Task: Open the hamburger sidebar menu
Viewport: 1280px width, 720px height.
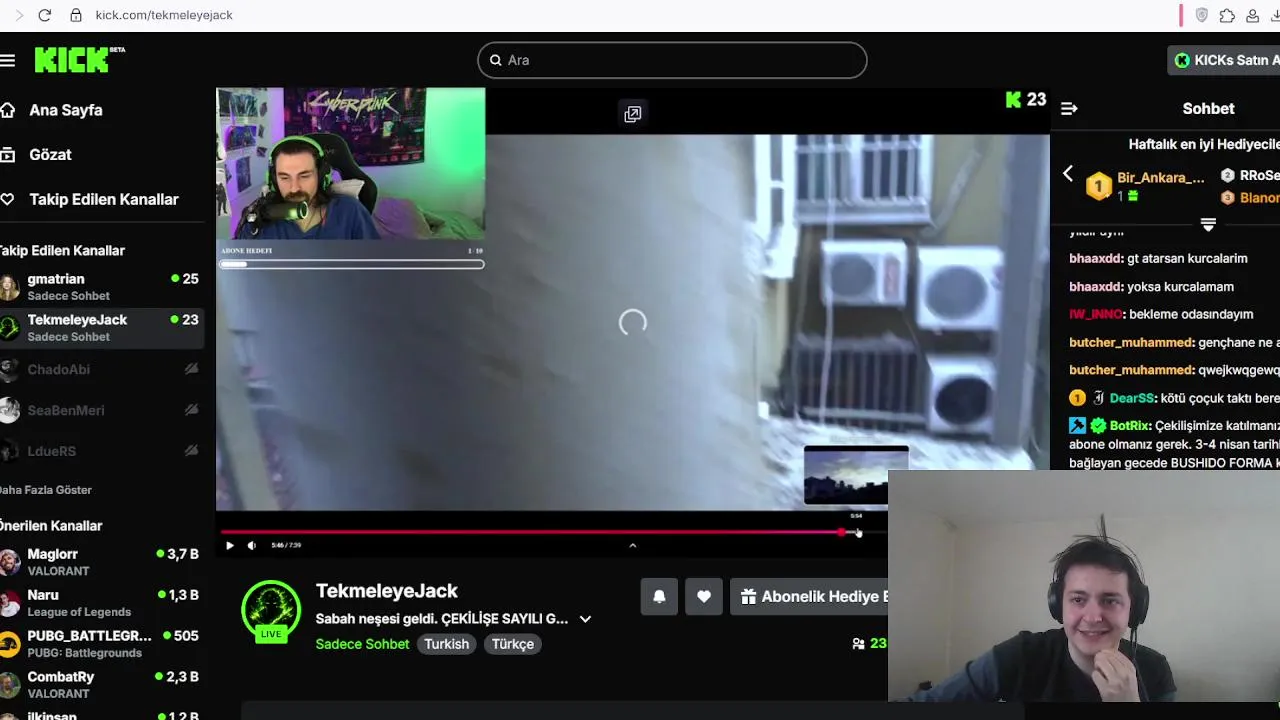Action: click(x=8, y=60)
